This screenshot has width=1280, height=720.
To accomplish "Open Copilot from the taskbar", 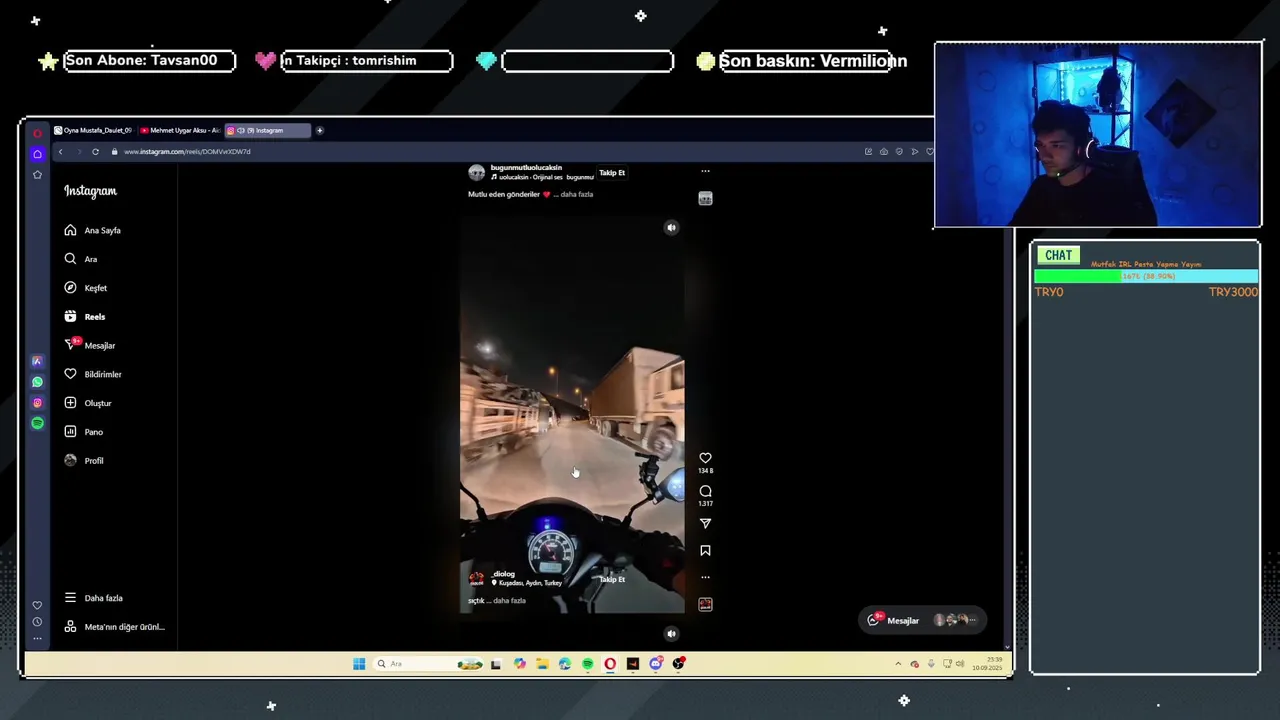I will (519, 664).
